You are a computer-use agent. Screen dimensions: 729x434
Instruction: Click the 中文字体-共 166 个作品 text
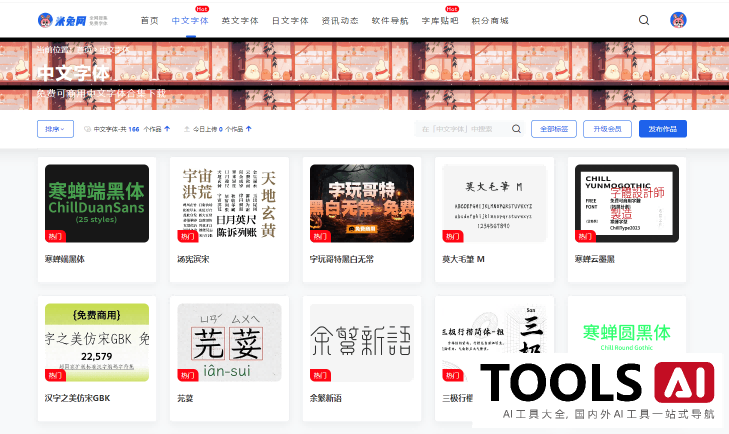pos(127,129)
